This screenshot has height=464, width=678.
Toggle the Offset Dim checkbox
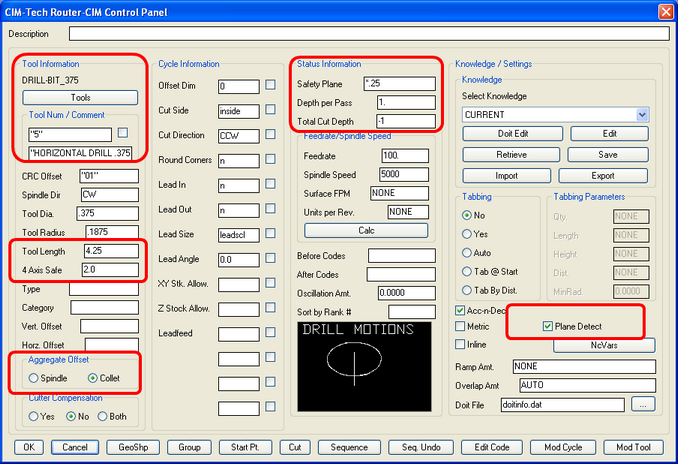pyautogui.click(x=270, y=84)
